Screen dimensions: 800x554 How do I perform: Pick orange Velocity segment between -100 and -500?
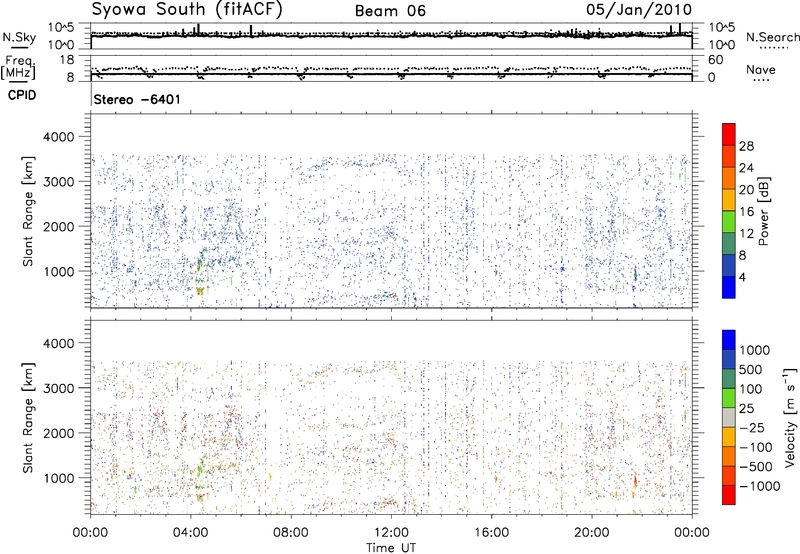click(x=729, y=456)
